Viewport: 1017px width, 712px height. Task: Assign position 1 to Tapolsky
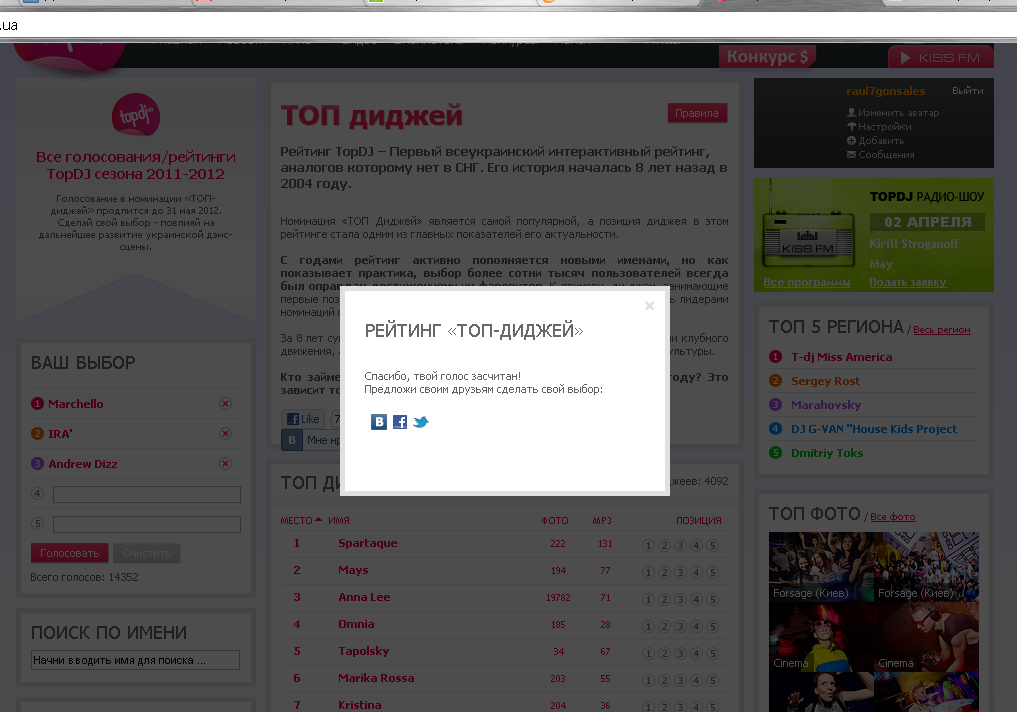point(648,653)
